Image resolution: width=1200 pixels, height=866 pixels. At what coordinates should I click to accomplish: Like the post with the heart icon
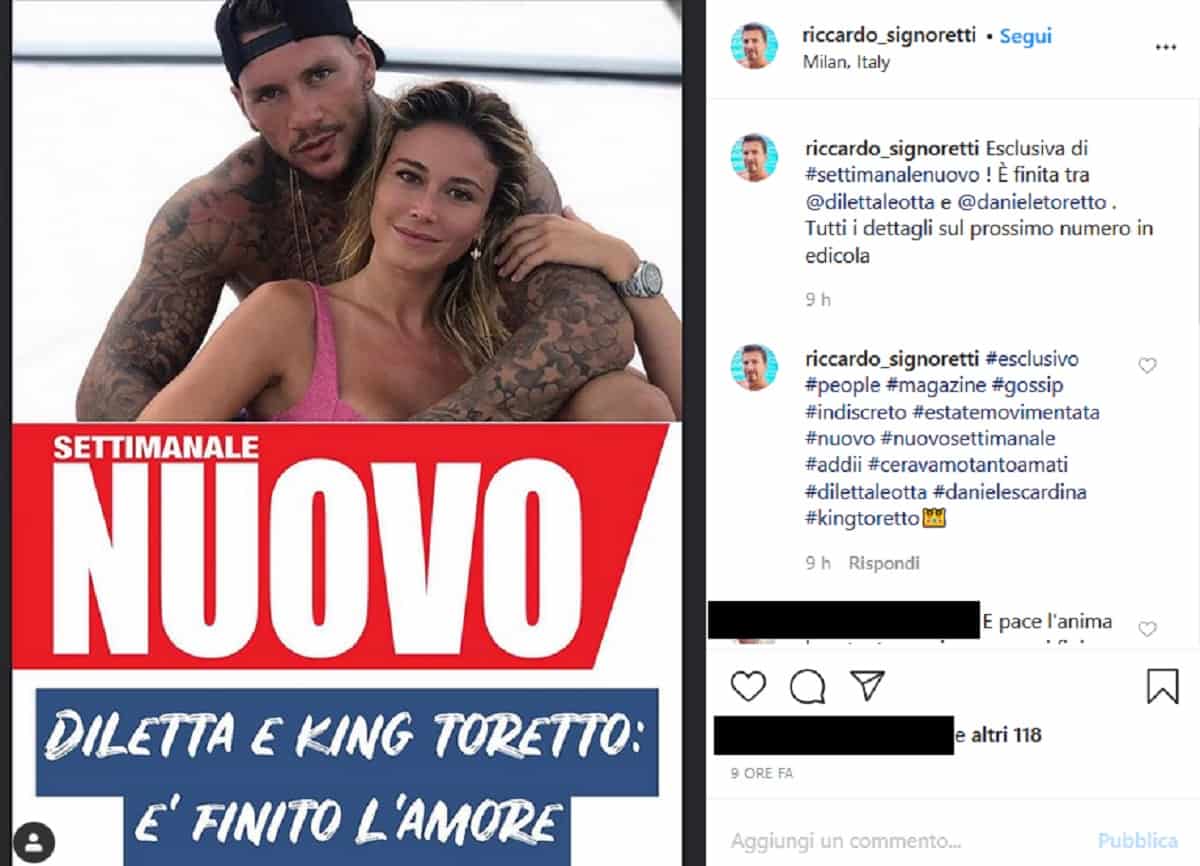[748, 685]
